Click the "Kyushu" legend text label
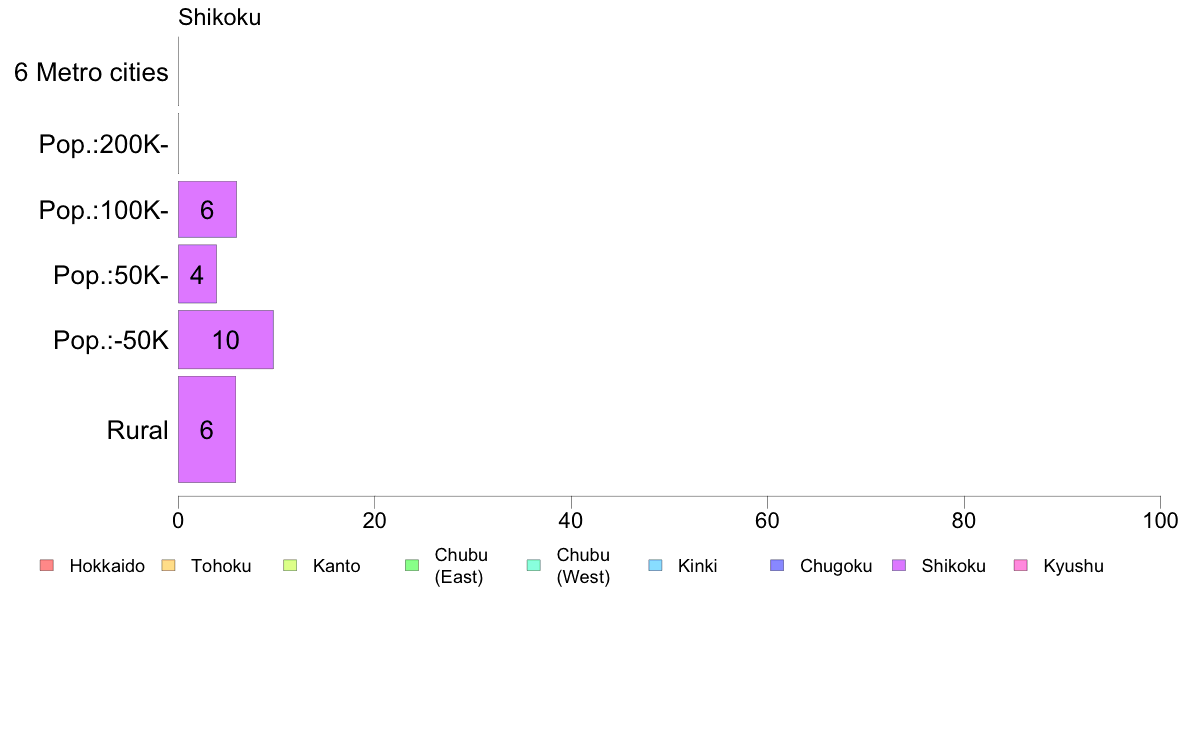Image resolution: width=1188 pixels, height=736 pixels. click(x=1073, y=566)
